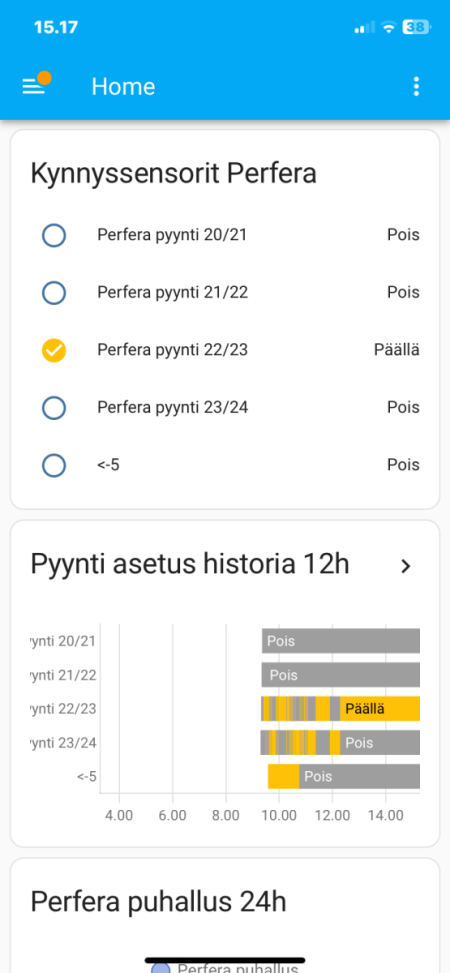
Task: Click the yellow Päällä bar in the history chart
Action: click(x=380, y=709)
